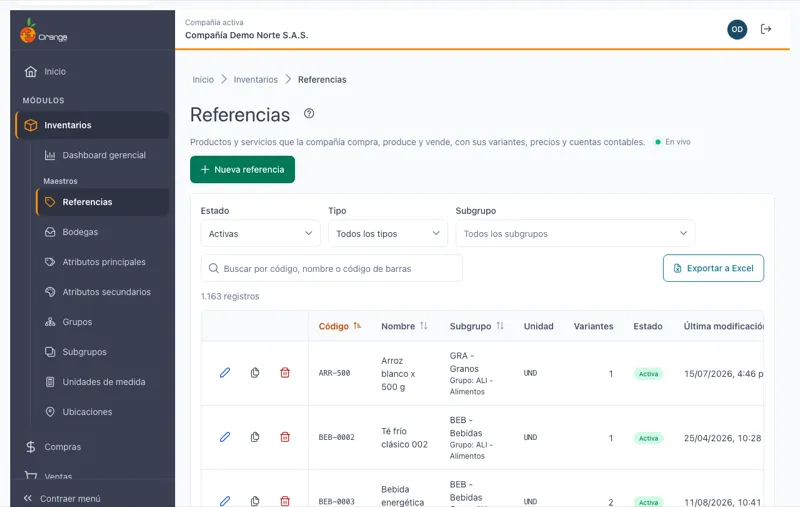Open the help icon beside Referencias title

pos(309,114)
